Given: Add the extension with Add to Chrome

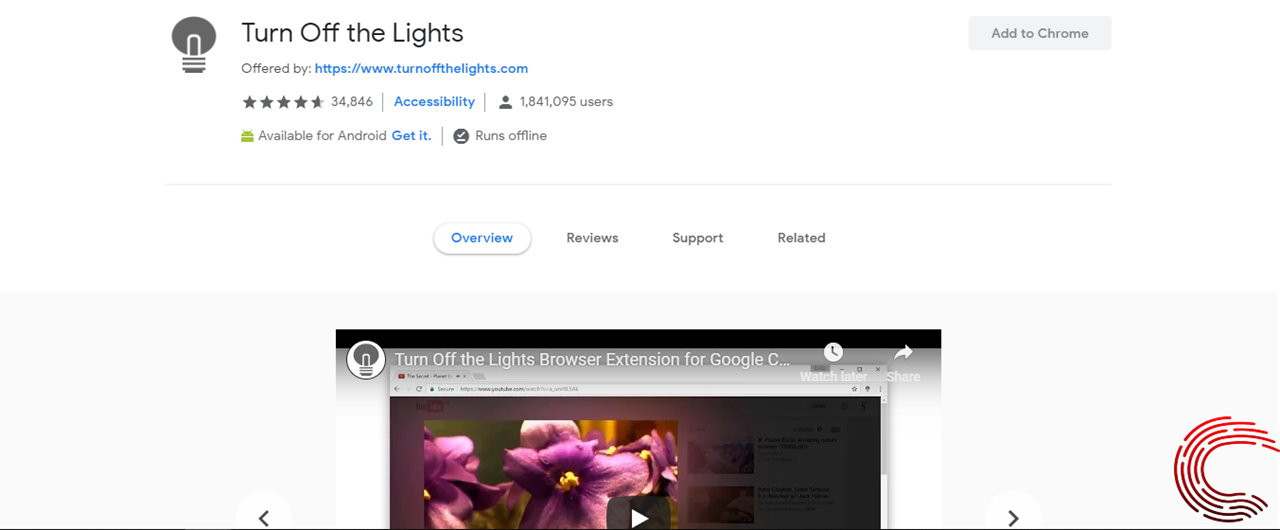Looking at the screenshot, I should pos(1040,33).
